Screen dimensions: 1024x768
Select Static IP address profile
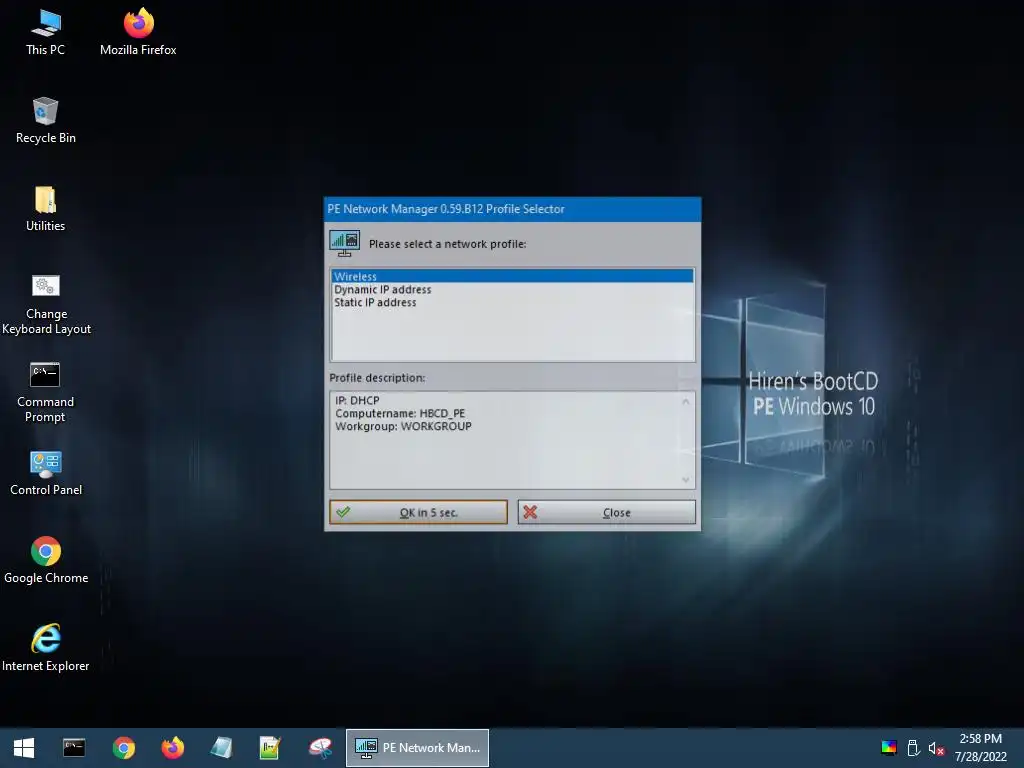point(512,302)
